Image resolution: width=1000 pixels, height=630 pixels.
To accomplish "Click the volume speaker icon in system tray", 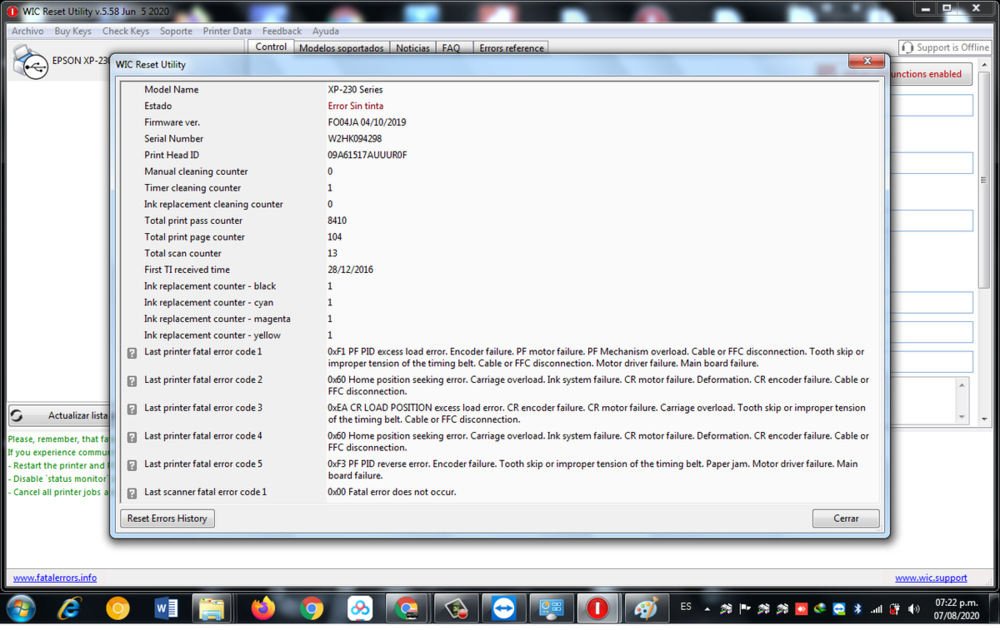I will (911, 607).
